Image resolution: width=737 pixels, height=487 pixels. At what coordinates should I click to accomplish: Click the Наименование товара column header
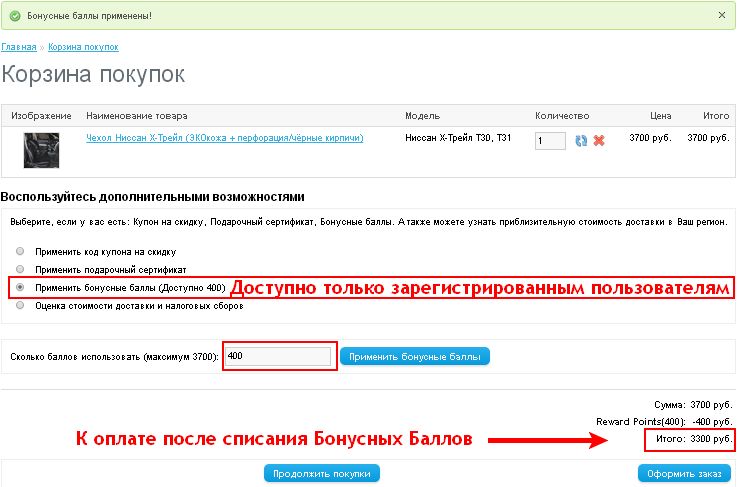[137, 116]
